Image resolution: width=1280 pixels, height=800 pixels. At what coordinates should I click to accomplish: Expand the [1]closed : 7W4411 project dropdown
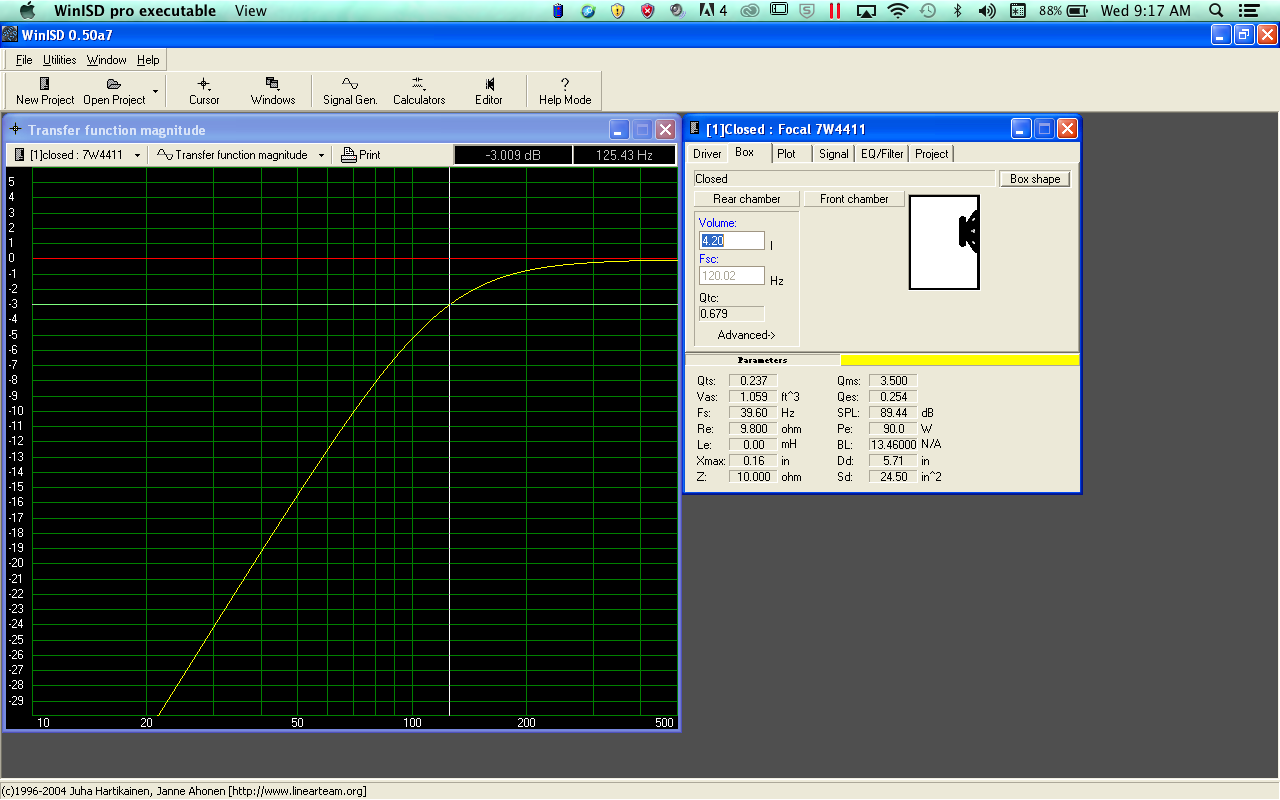pos(139,155)
